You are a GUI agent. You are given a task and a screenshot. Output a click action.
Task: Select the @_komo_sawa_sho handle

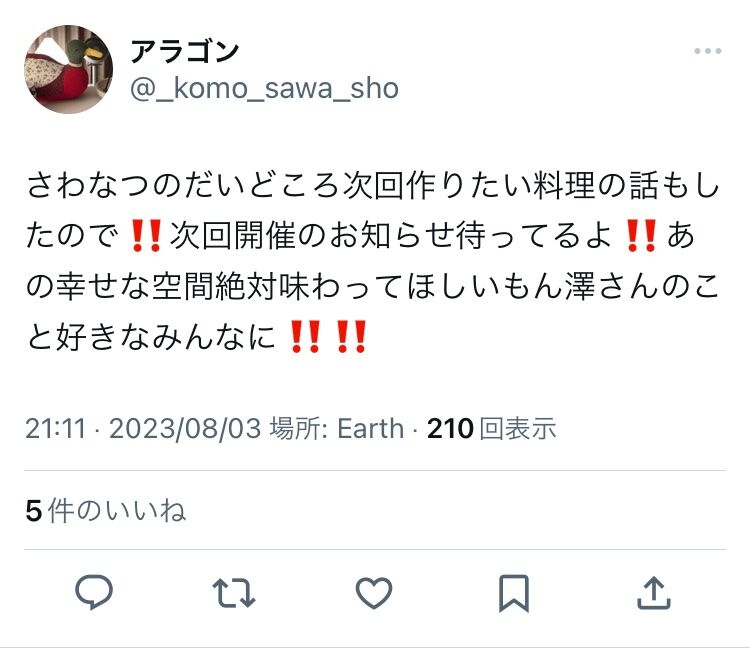264,88
